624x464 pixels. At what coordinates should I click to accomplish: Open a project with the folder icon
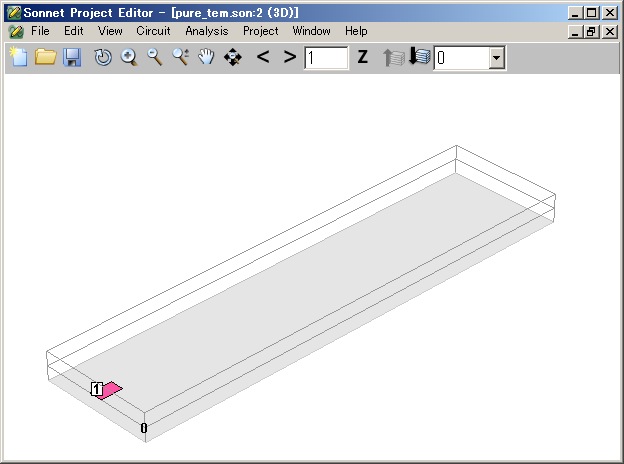pos(45,57)
